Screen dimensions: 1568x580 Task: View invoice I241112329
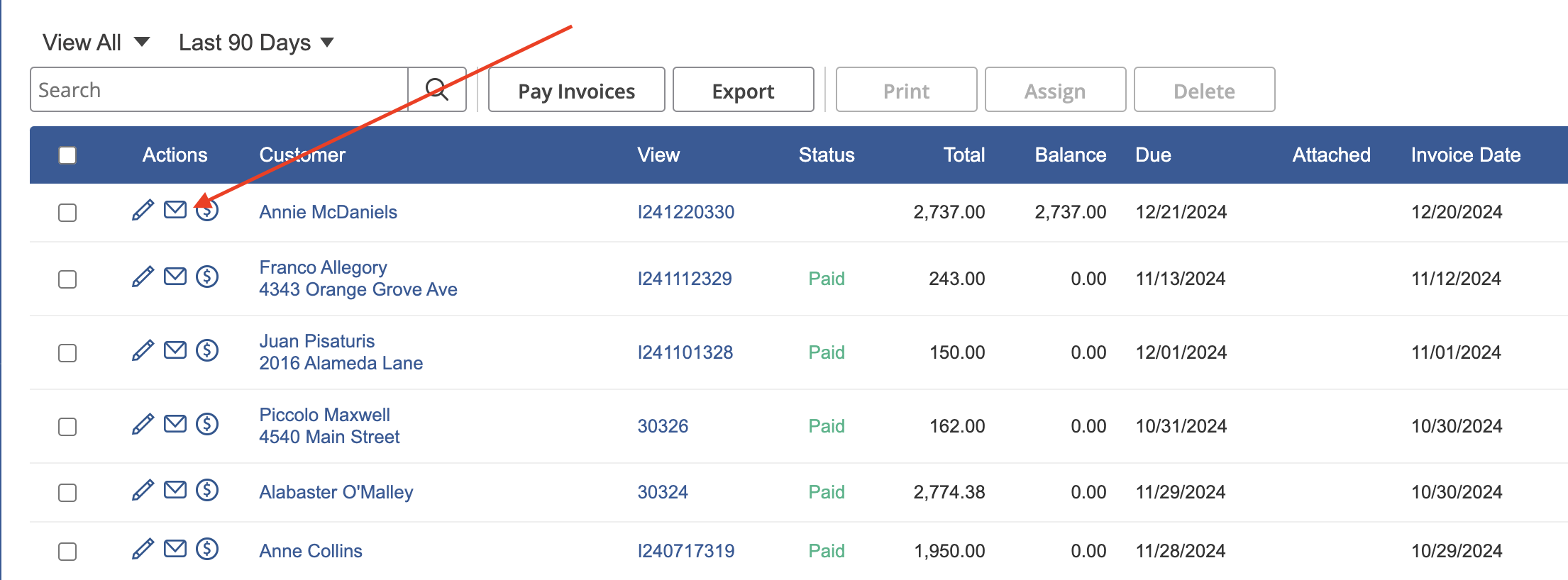click(685, 279)
